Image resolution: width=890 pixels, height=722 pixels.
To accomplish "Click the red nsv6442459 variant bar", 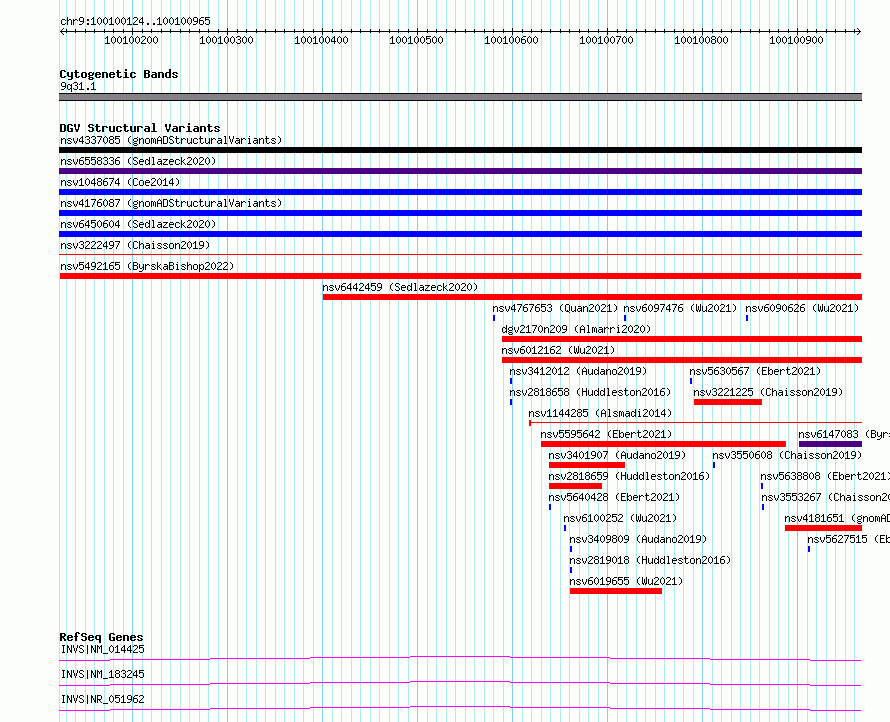I will coord(592,297).
